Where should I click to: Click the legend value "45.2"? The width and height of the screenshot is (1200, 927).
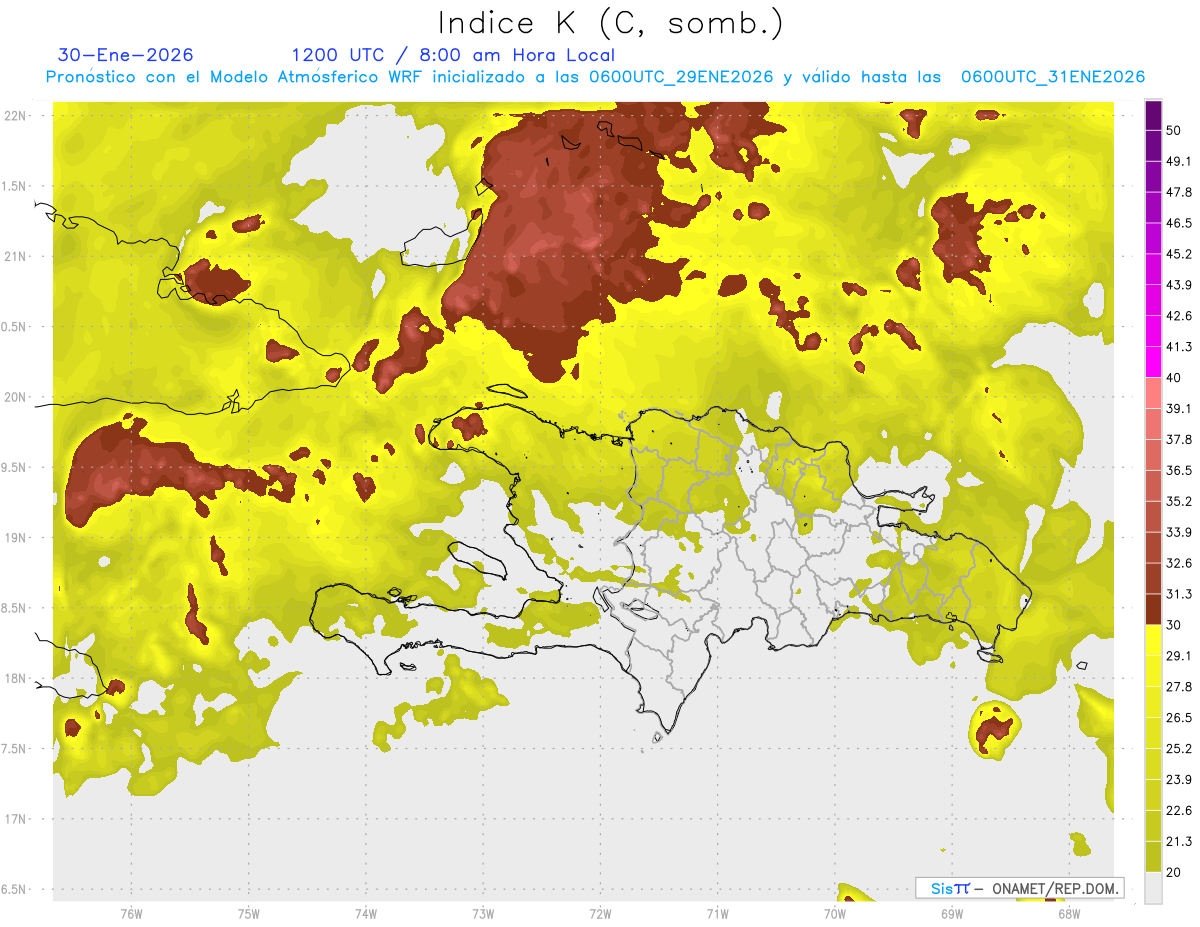pos(1179,254)
